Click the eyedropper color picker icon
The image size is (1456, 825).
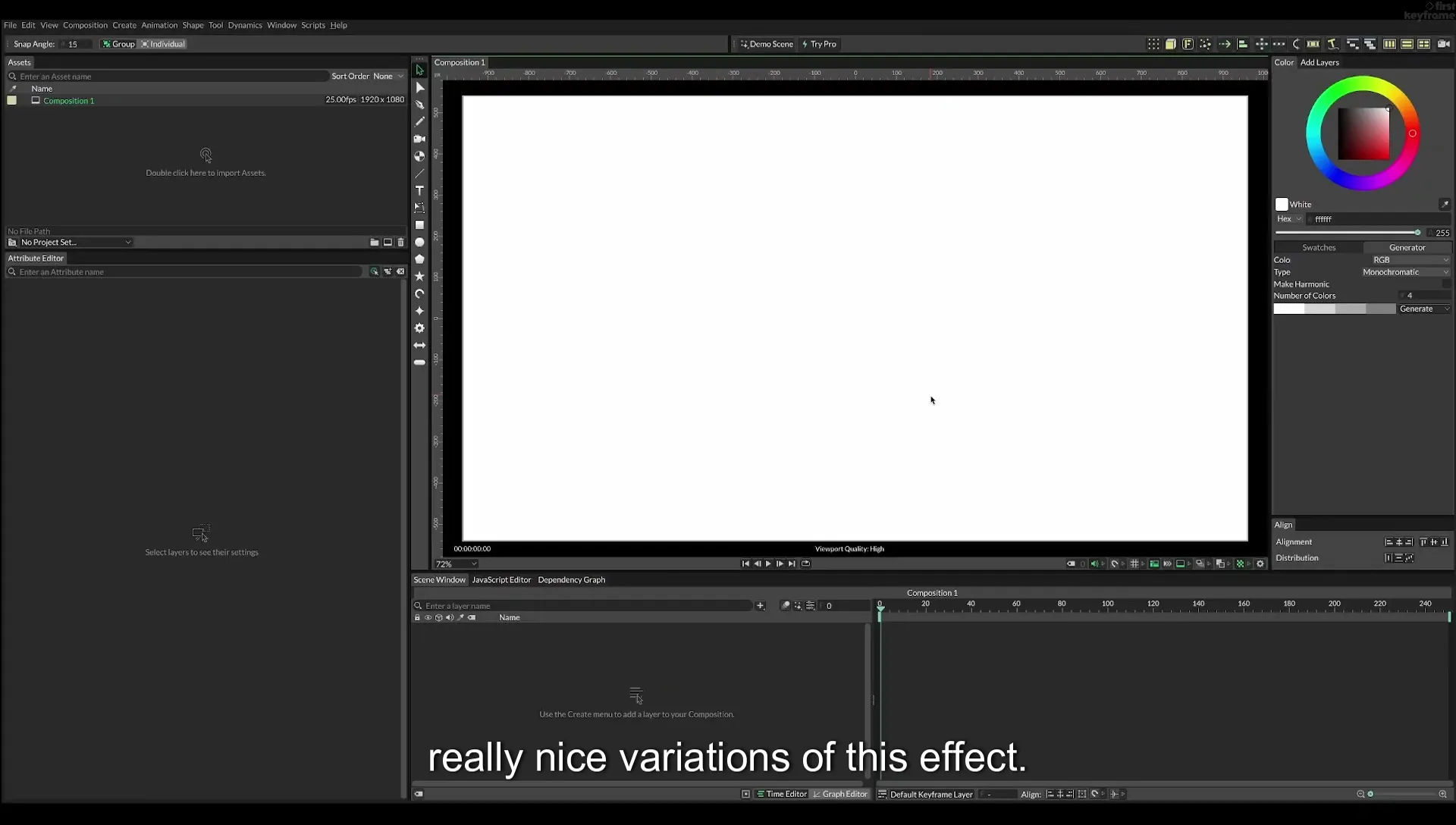click(1444, 204)
